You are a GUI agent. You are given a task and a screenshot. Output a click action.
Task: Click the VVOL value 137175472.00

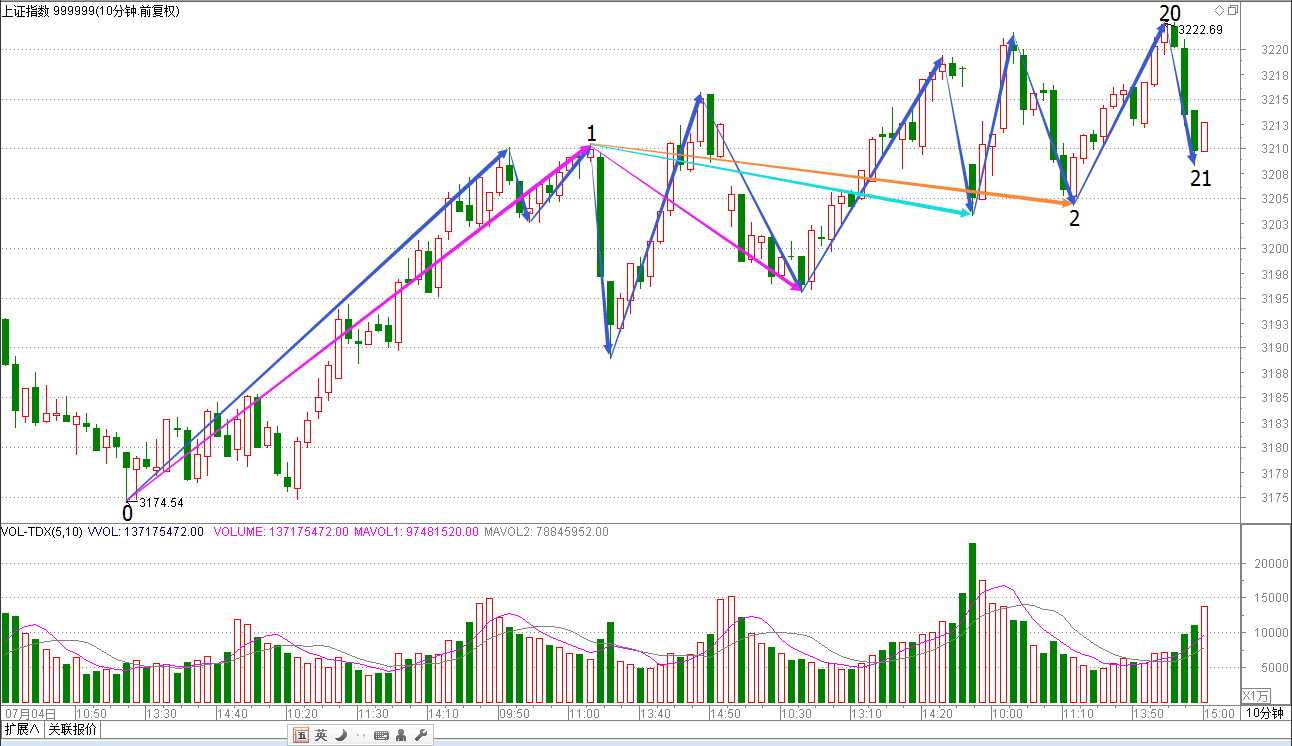[x=163, y=532]
